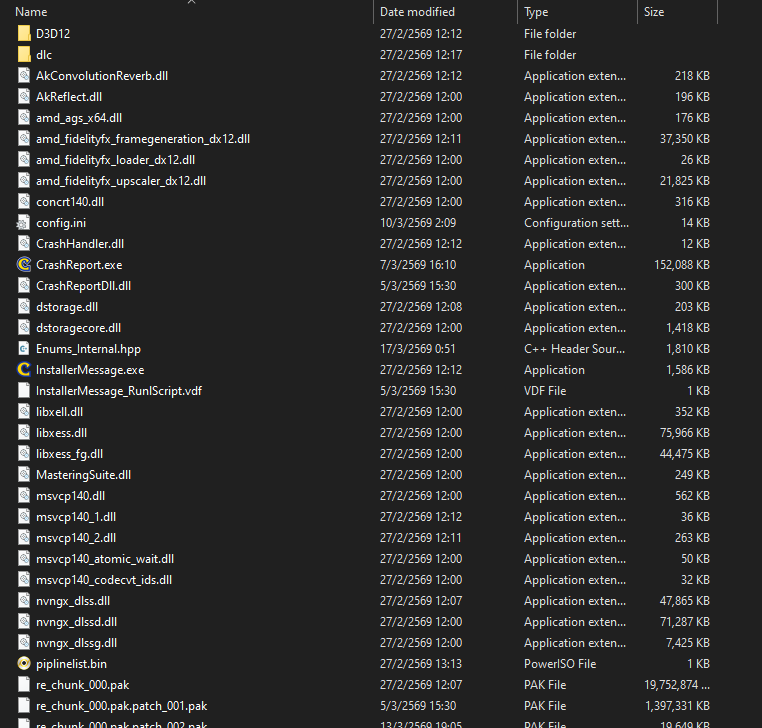This screenshot has width=762, height=728.
Task: Click the Enums_Internal.hpp header file icon
Action: point(25,349)
